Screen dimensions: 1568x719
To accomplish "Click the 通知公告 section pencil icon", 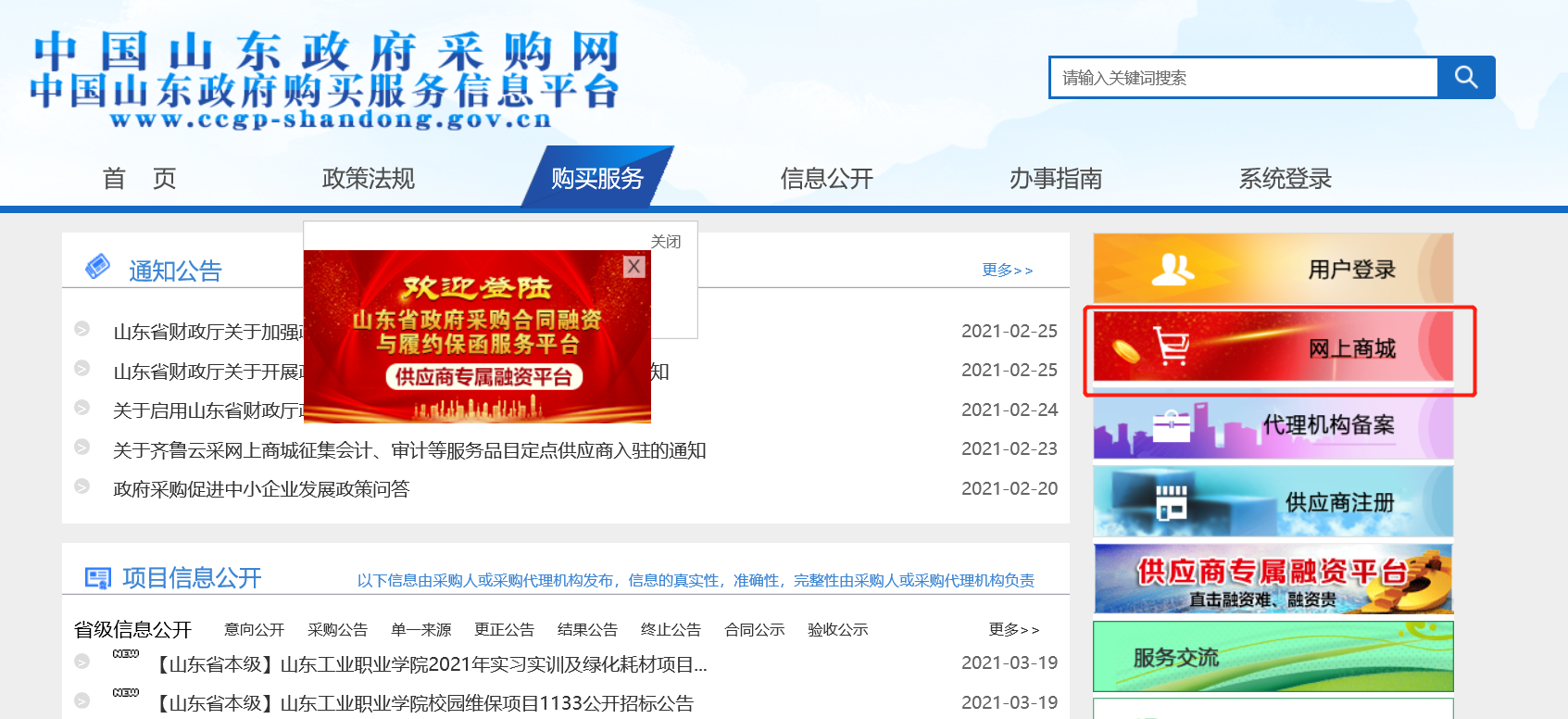I will [x=97, y=267].
